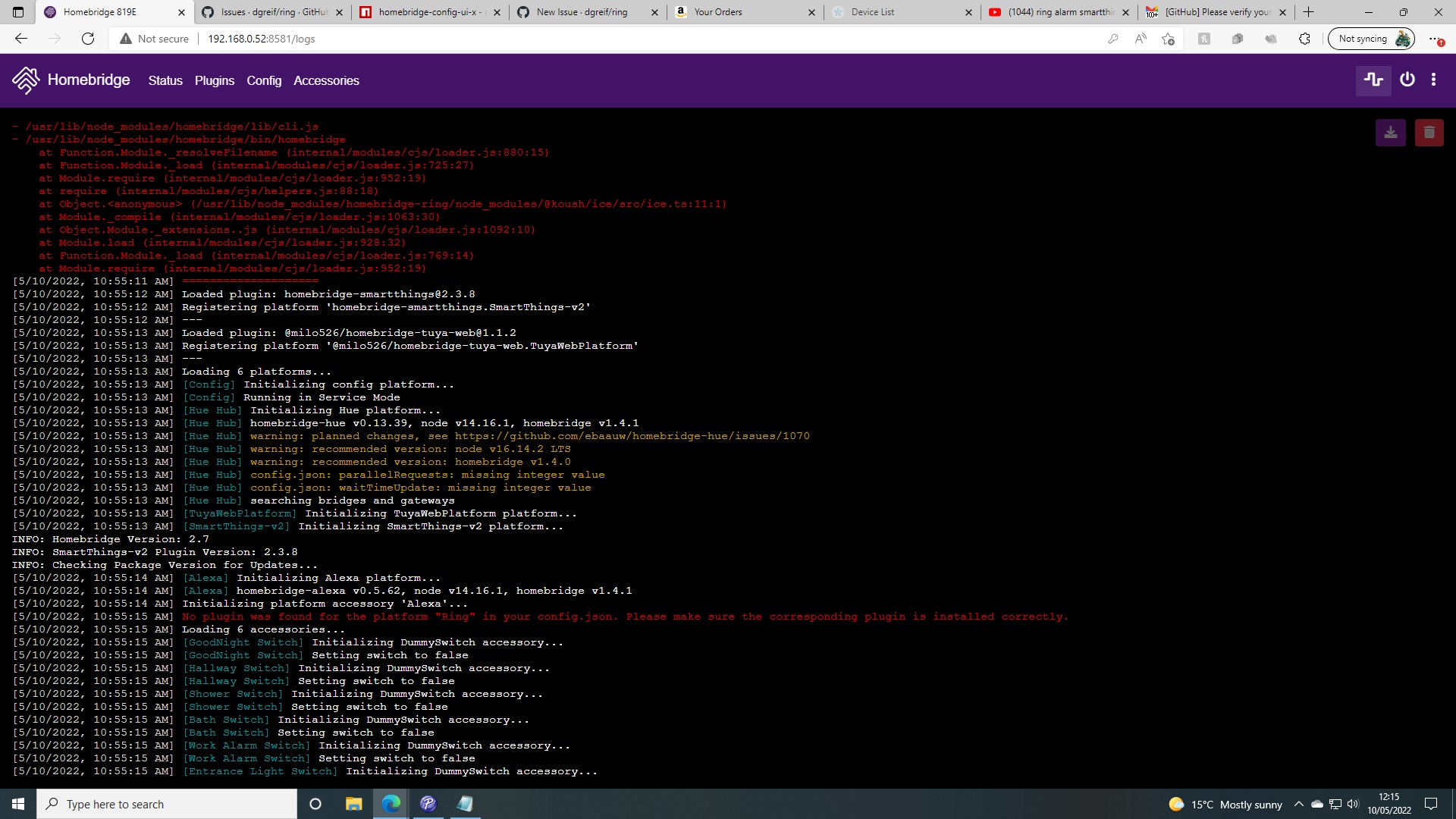Click the Loading 6 accessories log line
1456x819 pixels.
pos(263,629)
